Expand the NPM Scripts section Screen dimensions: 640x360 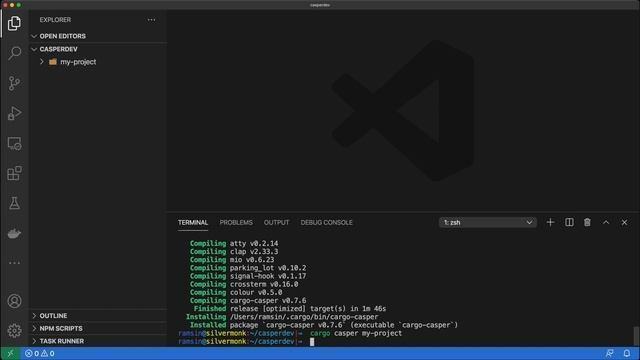point(98,328)
